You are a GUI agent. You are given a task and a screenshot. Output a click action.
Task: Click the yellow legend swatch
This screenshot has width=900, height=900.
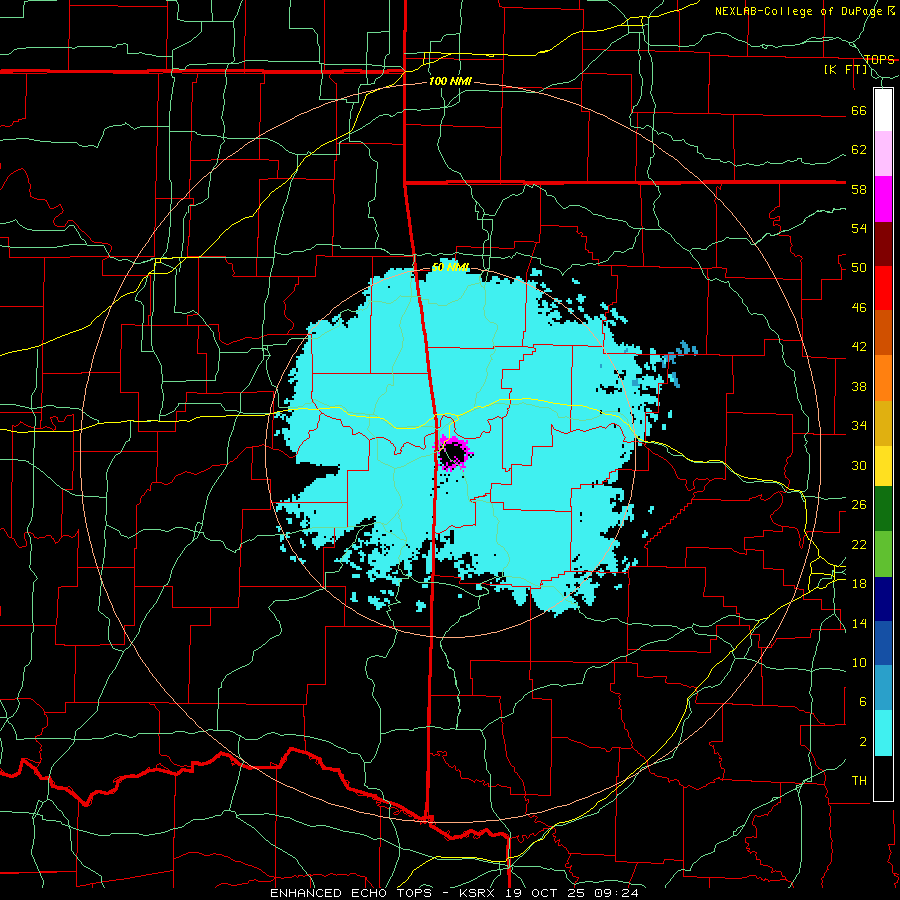[x=883, y=466]
